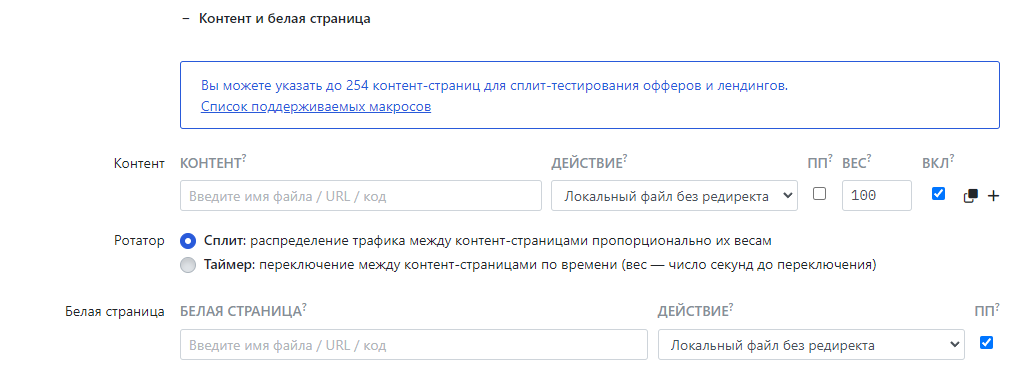Open the white page action dropdown
Viewport: 1012px width, 381px height.
(x=811, y=345)
